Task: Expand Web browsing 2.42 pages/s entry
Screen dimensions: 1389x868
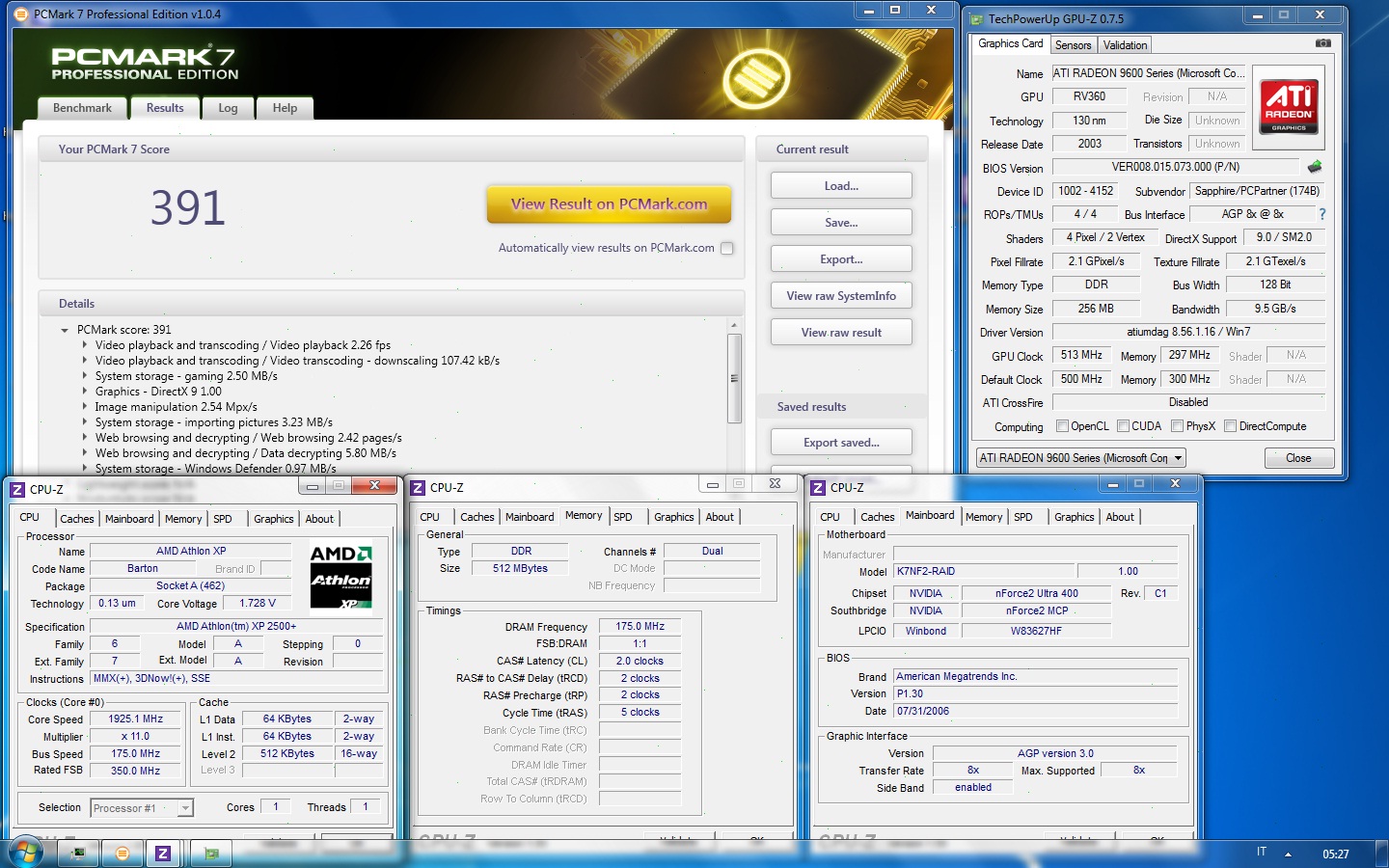Action: (85, 438)
